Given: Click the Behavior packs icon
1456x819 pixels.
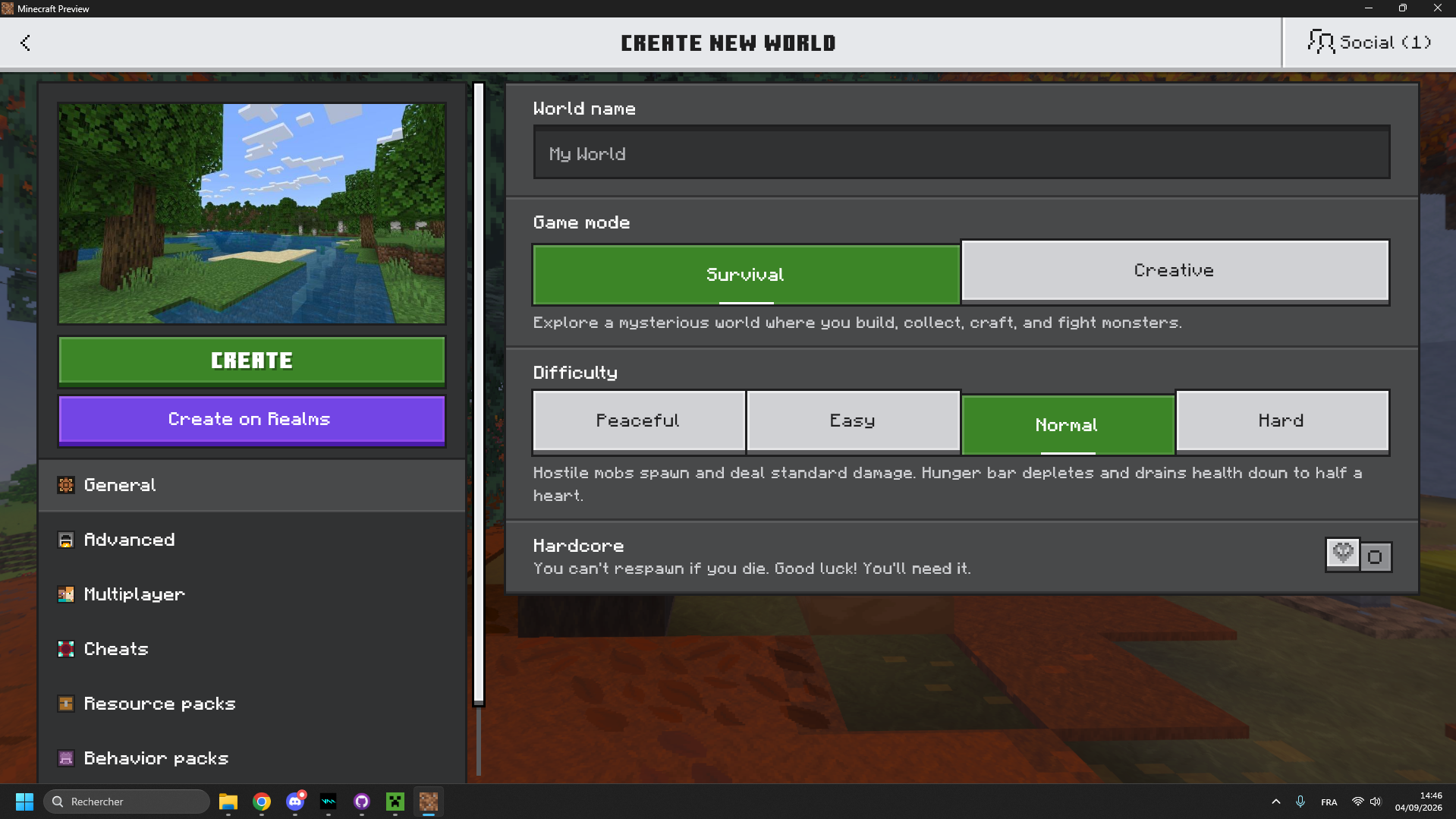Looking at the screenshot, I should 66,758.
